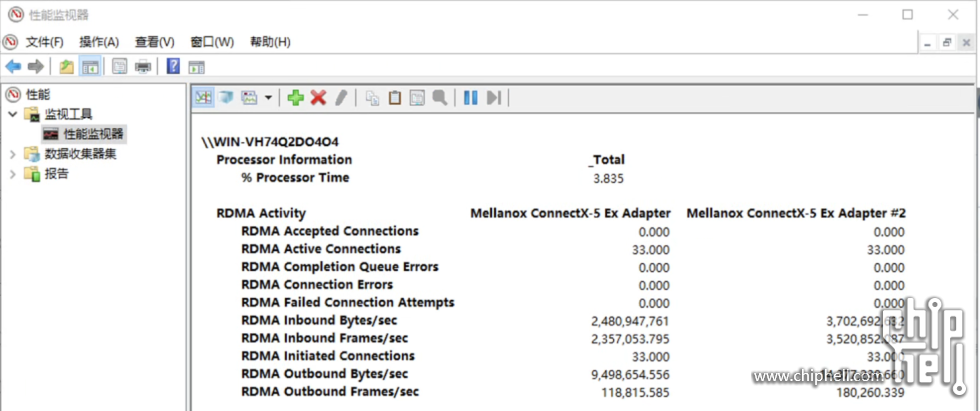Click \\WIN-VH74Q2DO4O4 computer name

(x=270, y=142)
